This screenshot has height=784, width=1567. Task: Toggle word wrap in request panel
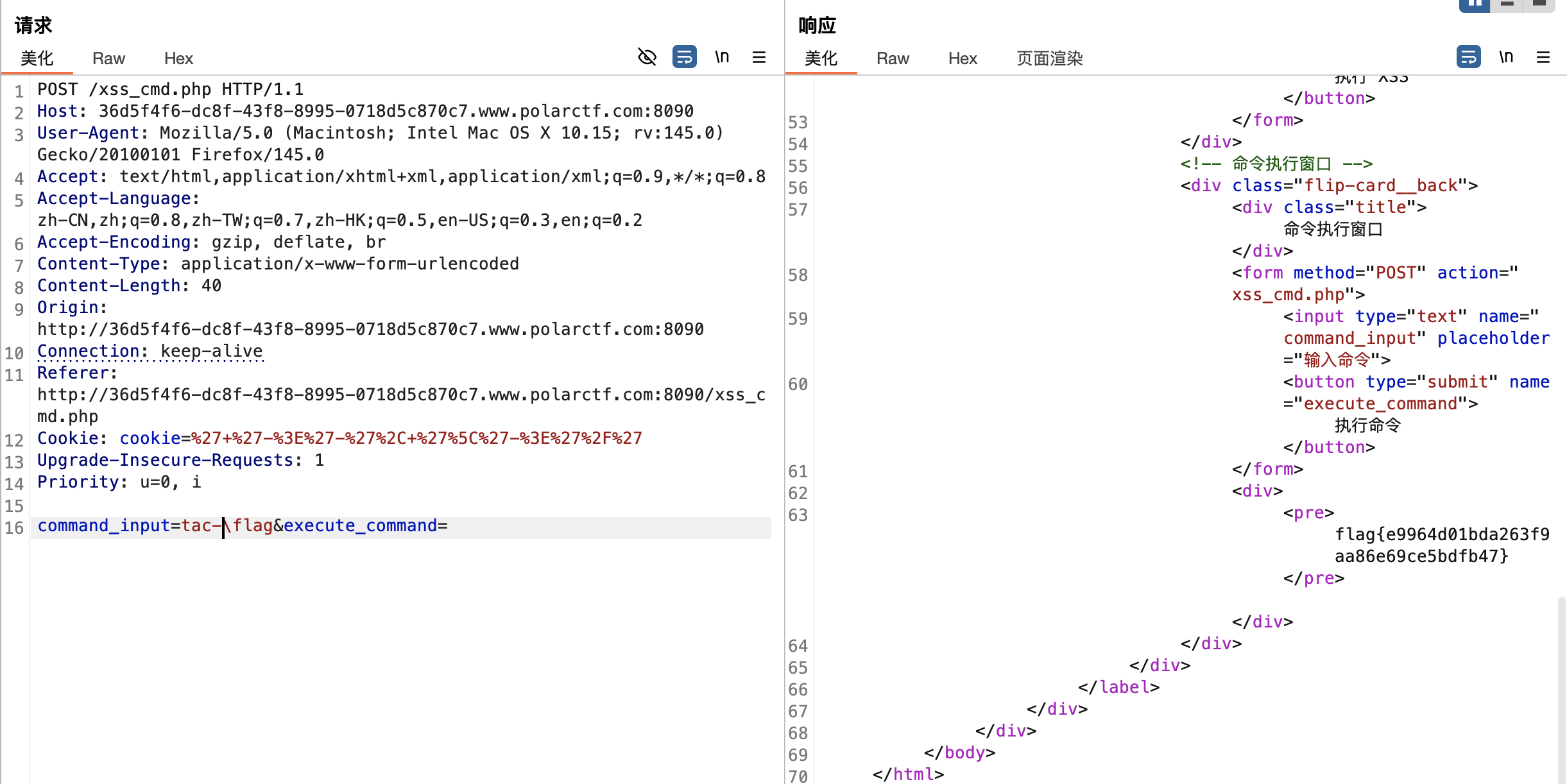[x=684, y=57]
